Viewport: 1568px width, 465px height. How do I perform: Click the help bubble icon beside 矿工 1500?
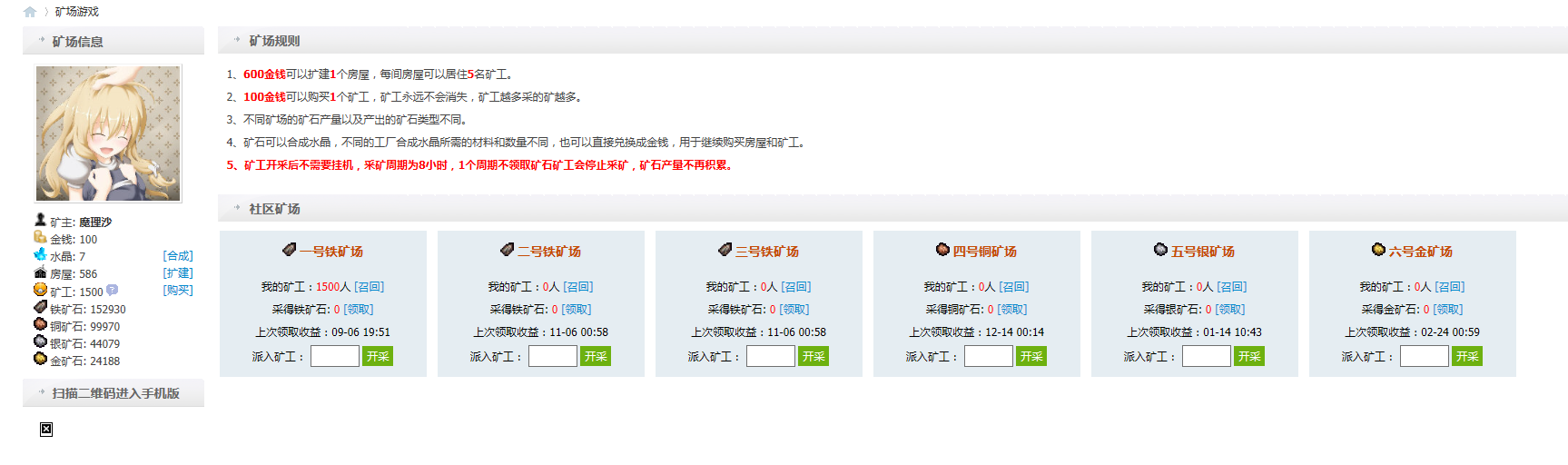click(112, 291)
